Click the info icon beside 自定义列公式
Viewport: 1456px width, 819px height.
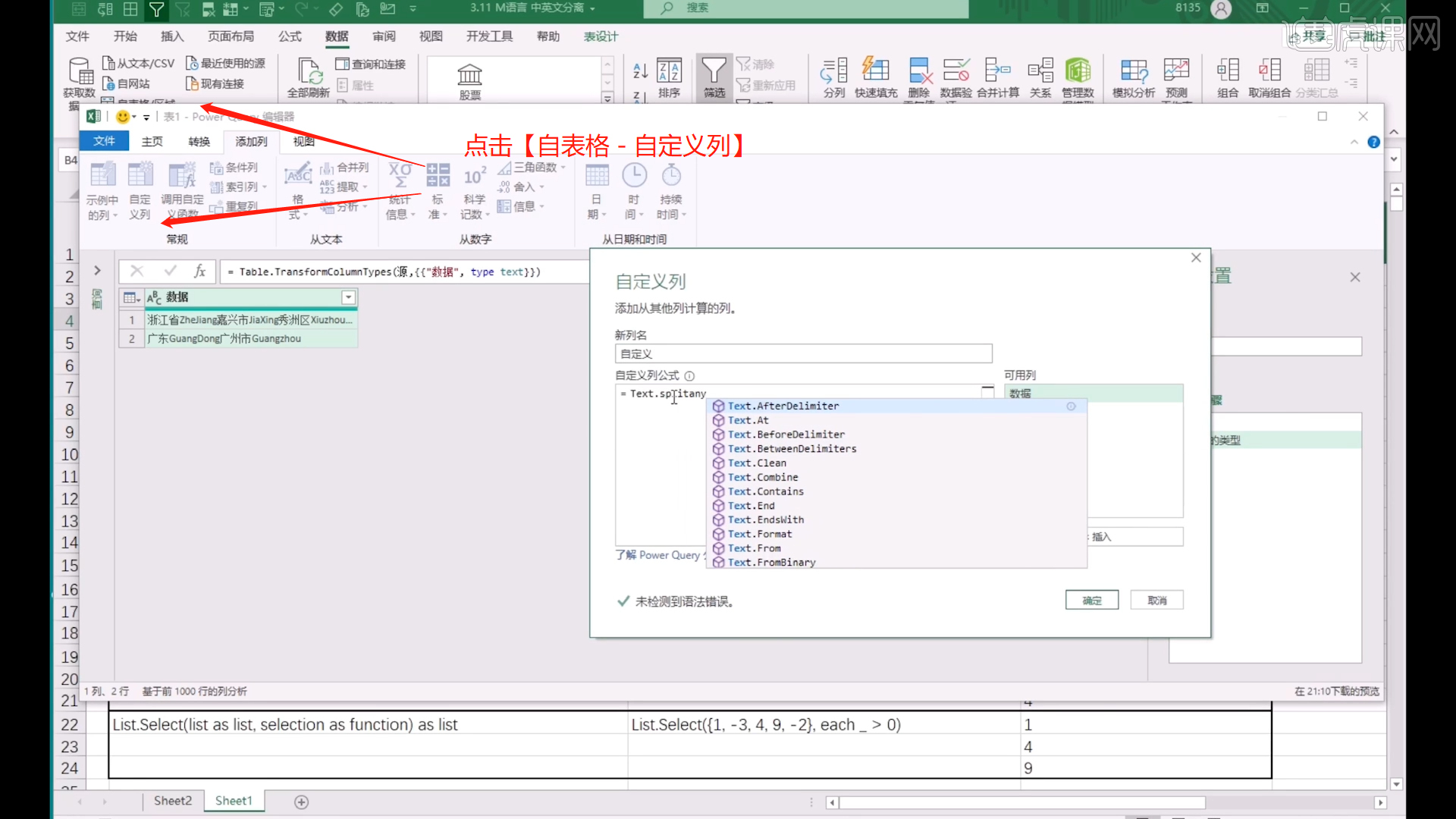pos(689,376)
